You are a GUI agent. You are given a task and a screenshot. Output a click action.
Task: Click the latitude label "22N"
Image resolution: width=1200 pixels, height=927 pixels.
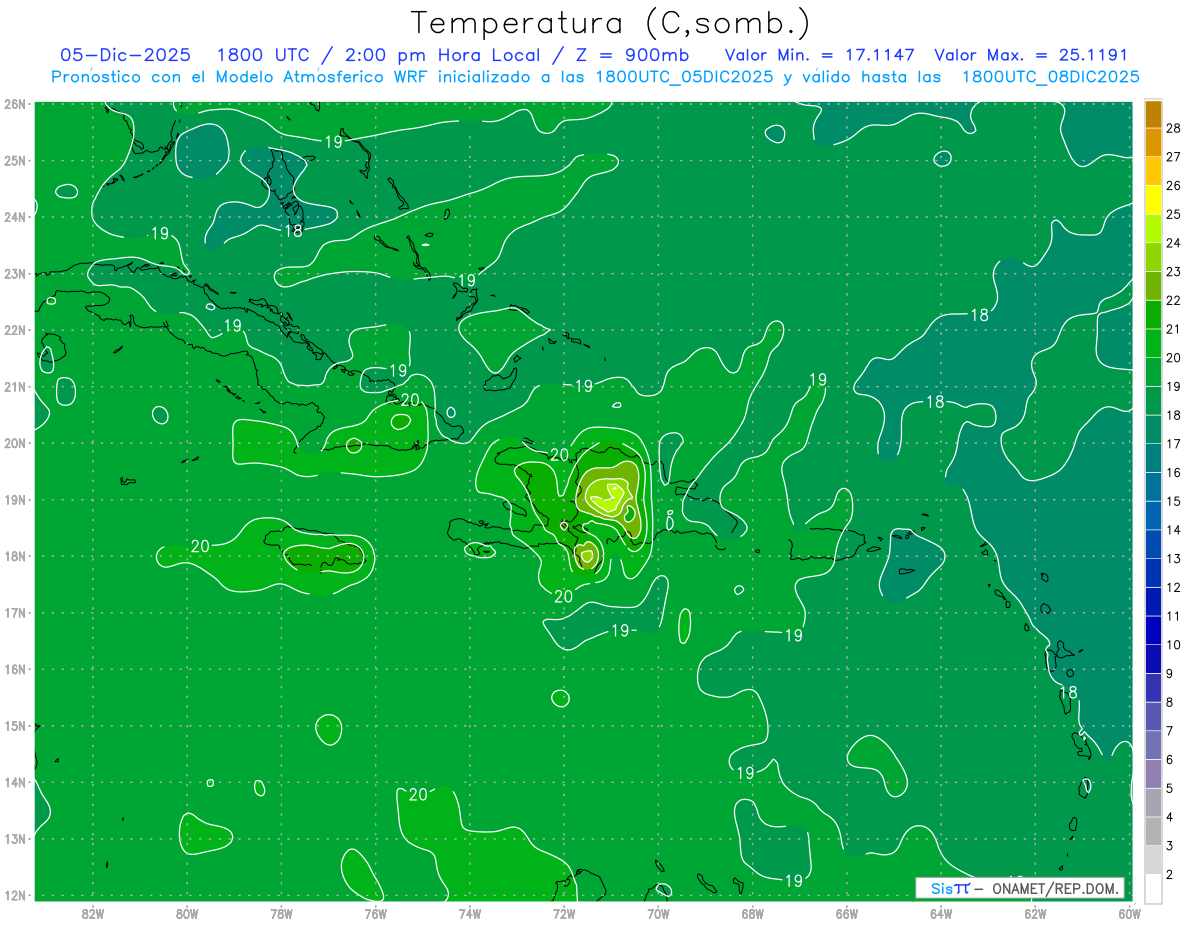[15, 330]
